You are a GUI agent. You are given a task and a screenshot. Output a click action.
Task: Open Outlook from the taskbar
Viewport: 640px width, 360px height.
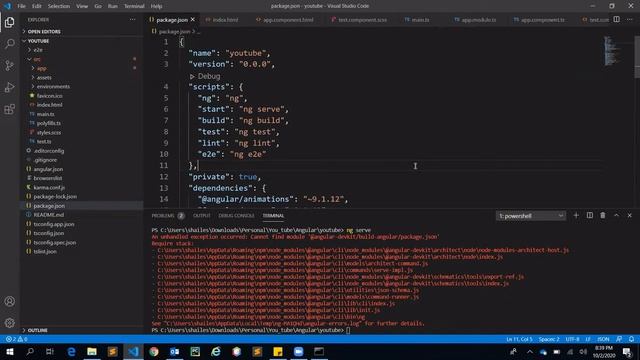point(175,351)
